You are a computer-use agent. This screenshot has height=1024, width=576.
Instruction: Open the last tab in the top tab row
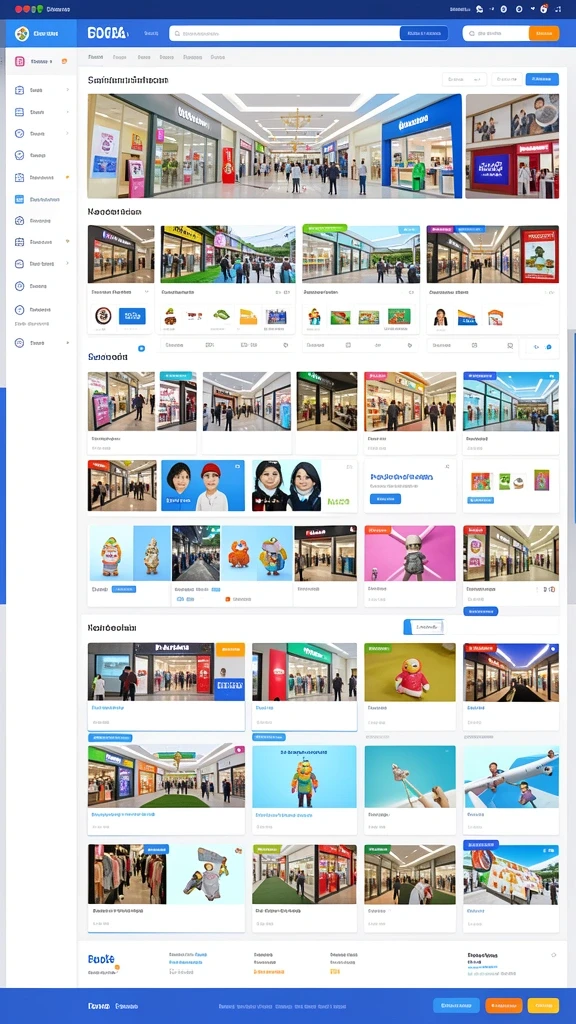tap(217, 57)
